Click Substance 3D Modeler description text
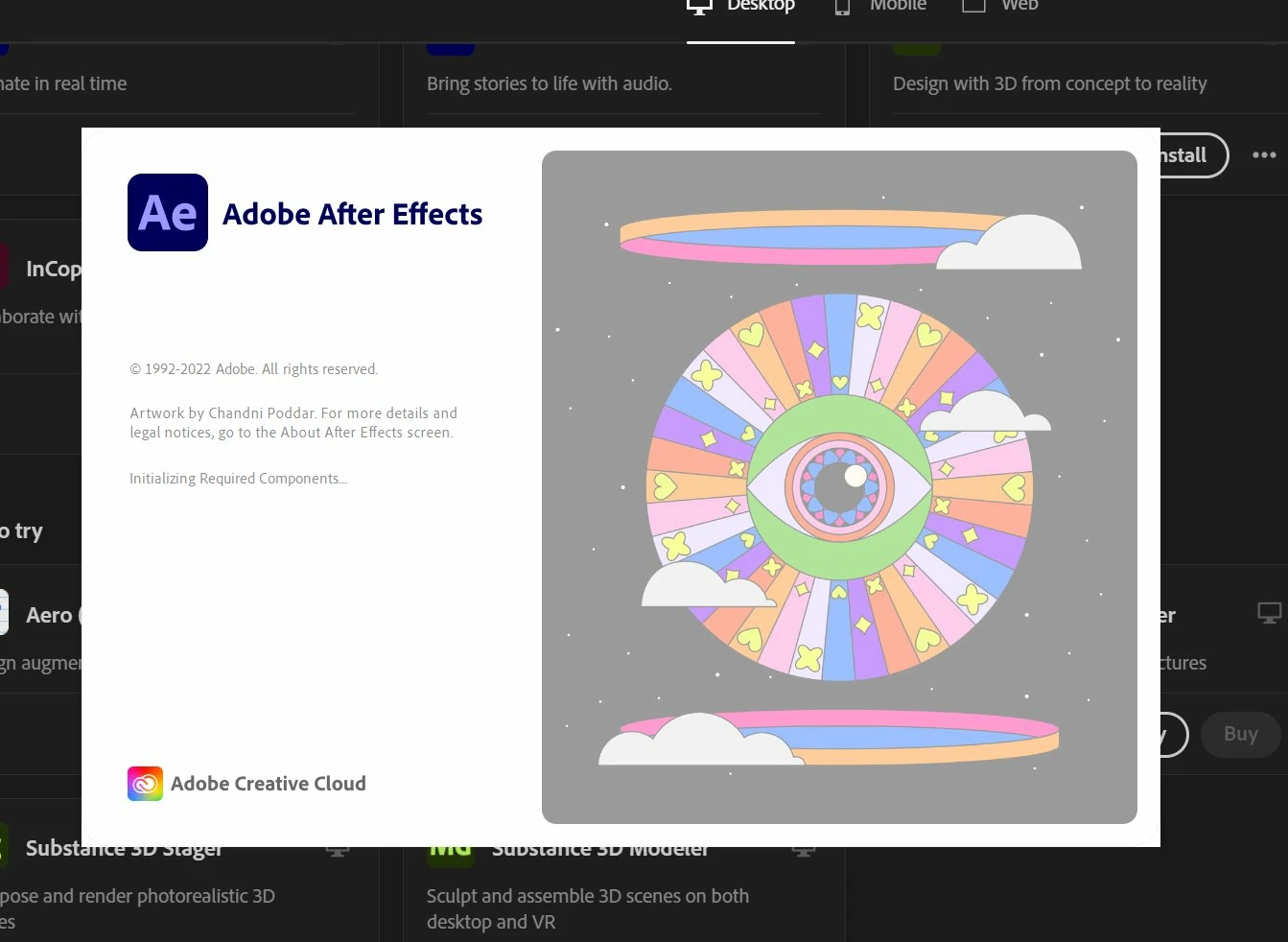Image resolution: width=1288 pixels, height=942 pixels. point(587,908)
